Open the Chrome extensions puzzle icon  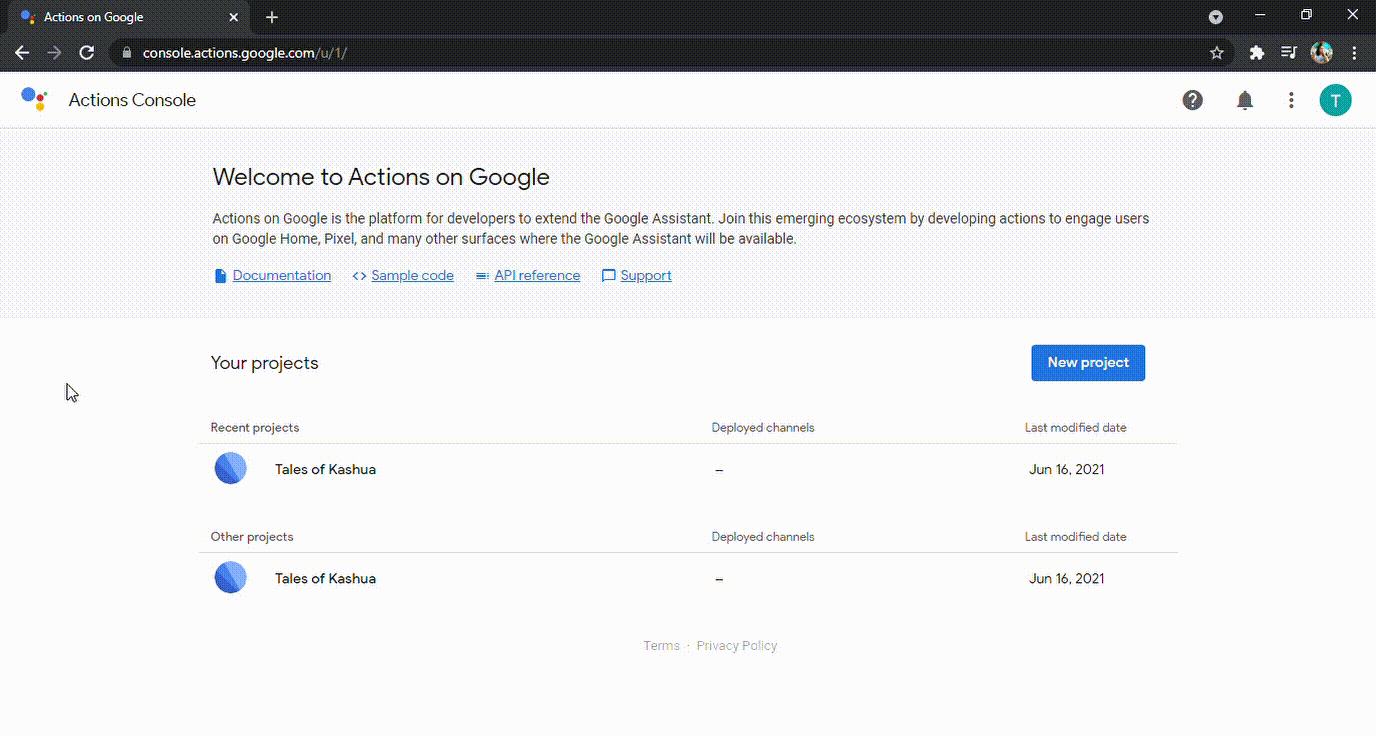[1257, 53]
